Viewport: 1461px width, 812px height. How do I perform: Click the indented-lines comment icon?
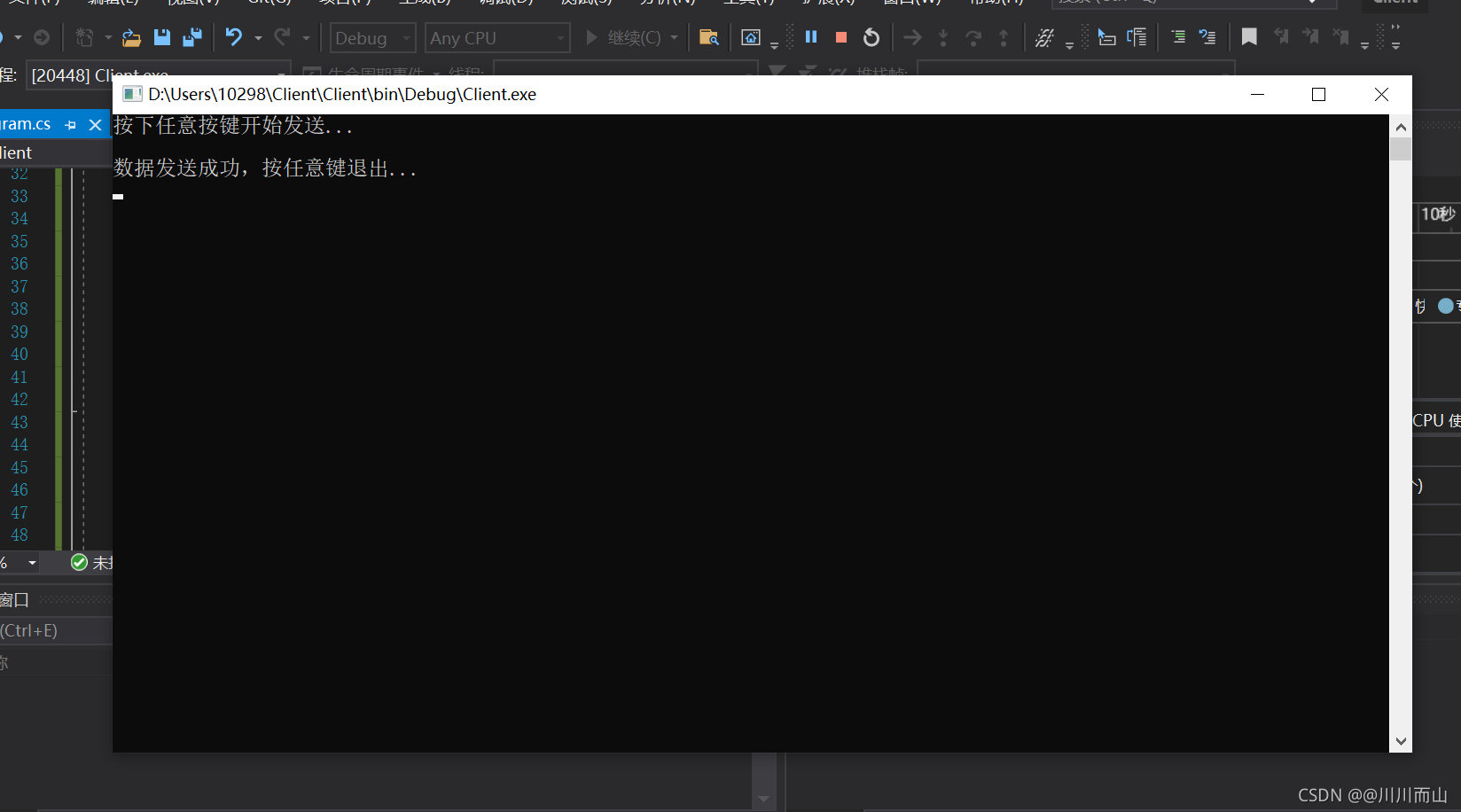click(1178, 37)
